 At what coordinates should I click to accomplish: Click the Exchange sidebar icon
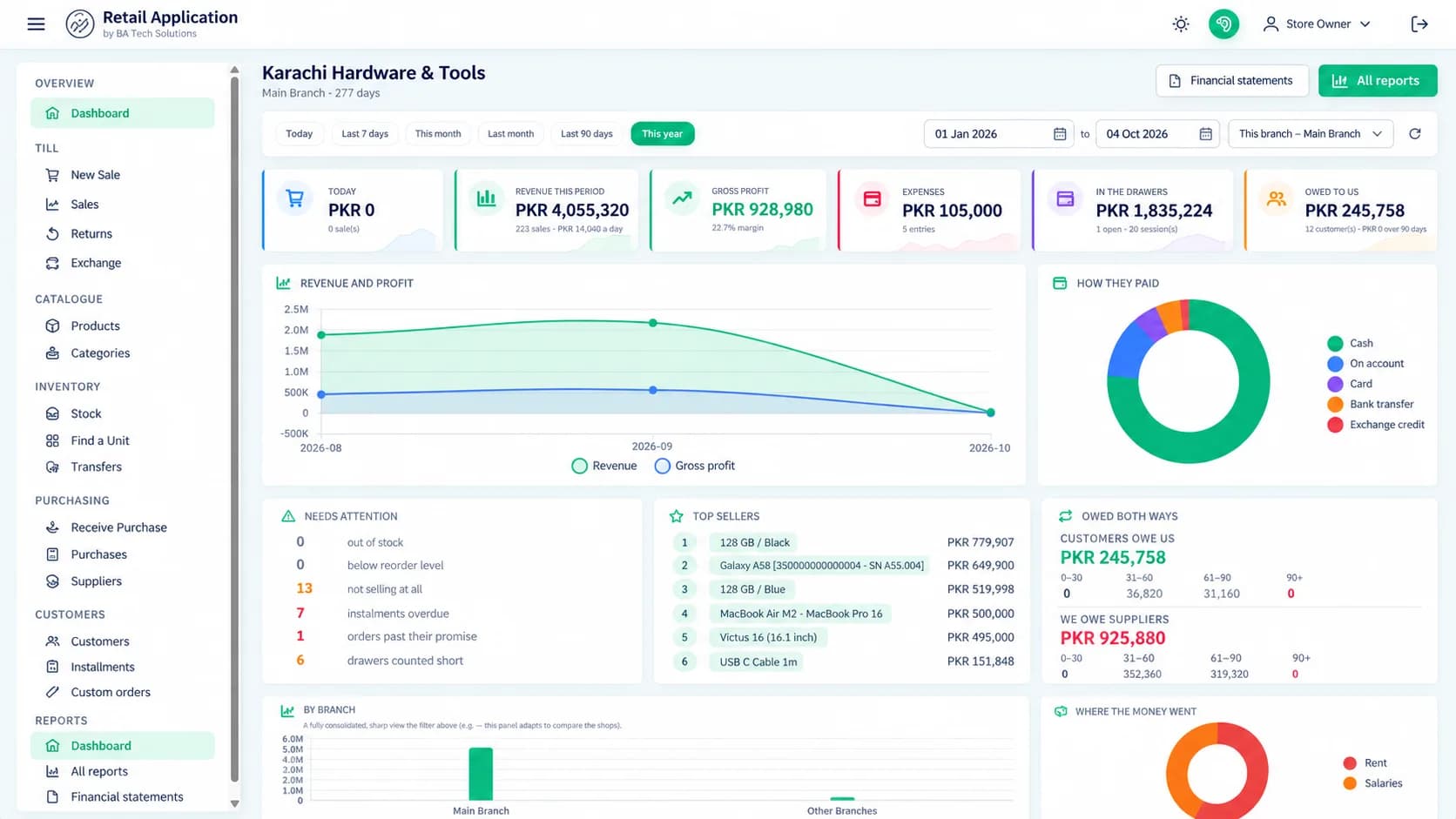pos(52,263)
